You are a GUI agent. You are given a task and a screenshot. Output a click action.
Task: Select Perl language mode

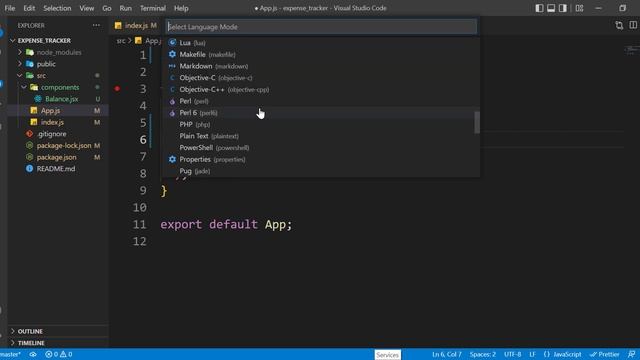(320, 101)
